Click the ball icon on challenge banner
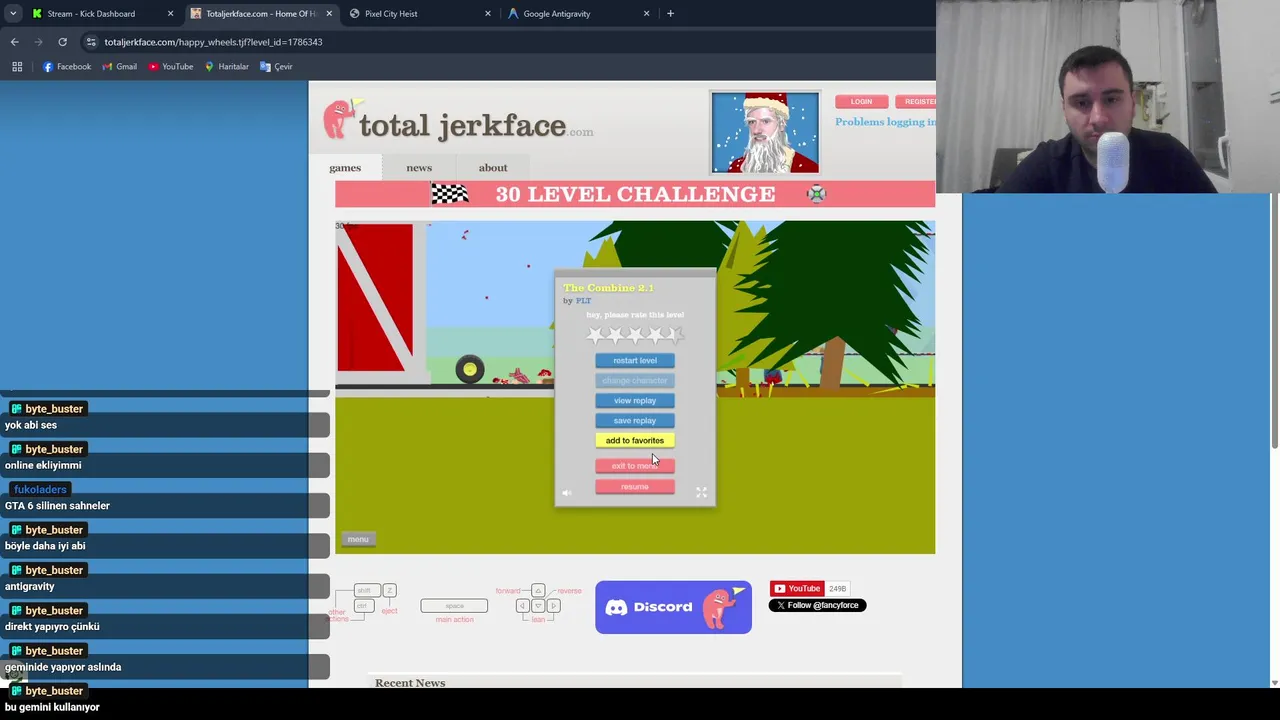1280x720 pixels. 817,194
